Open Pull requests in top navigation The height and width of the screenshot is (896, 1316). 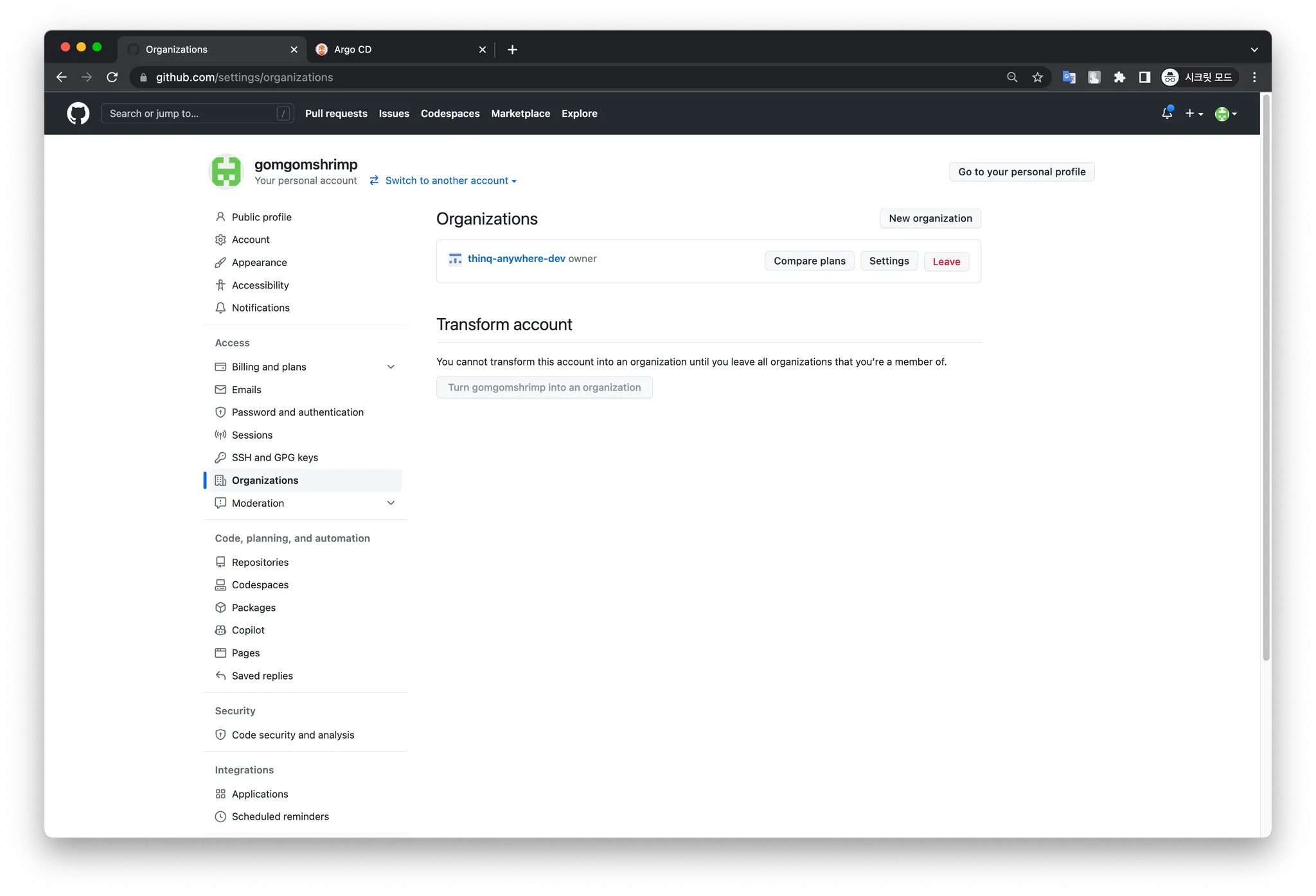tap(336, 114)
